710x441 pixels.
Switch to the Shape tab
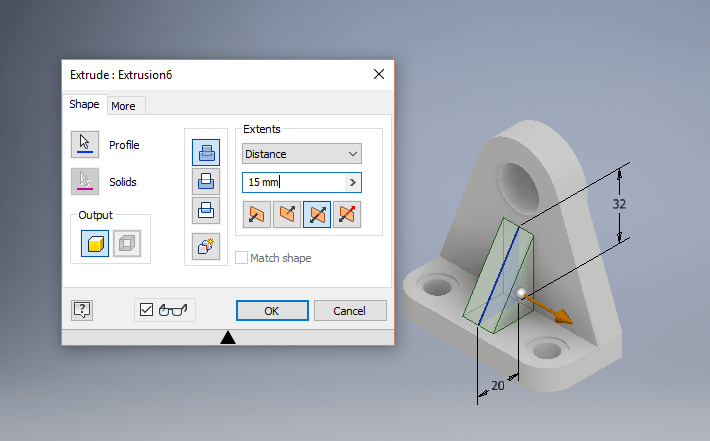click(x=84, y=104)
